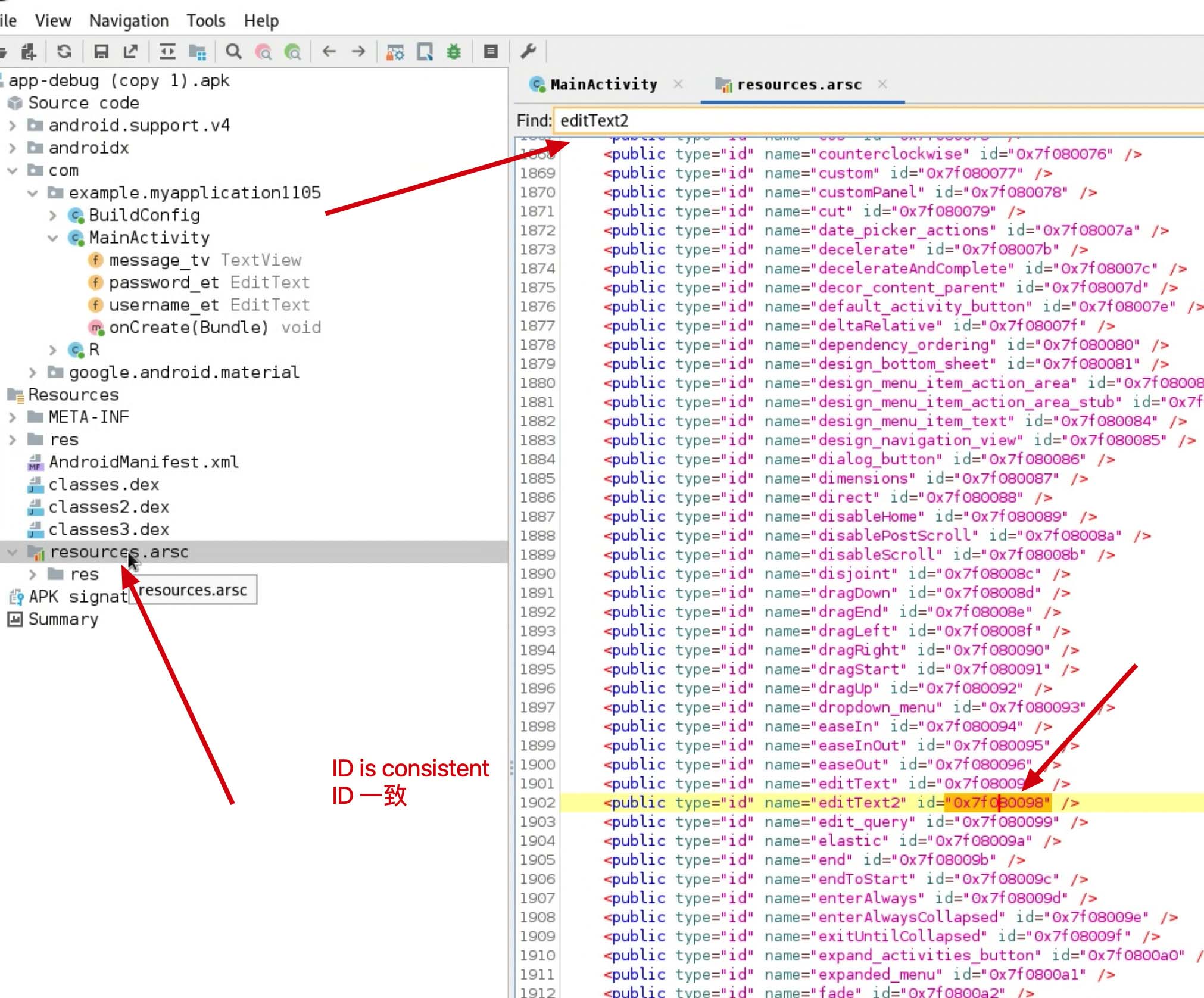Screen dimensions: 1204x998
Task: Close the MainActivity tab
Action: [678, 84]
